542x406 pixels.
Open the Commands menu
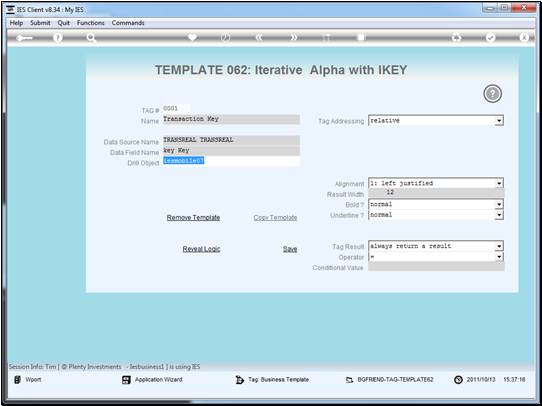pos(128,23)
